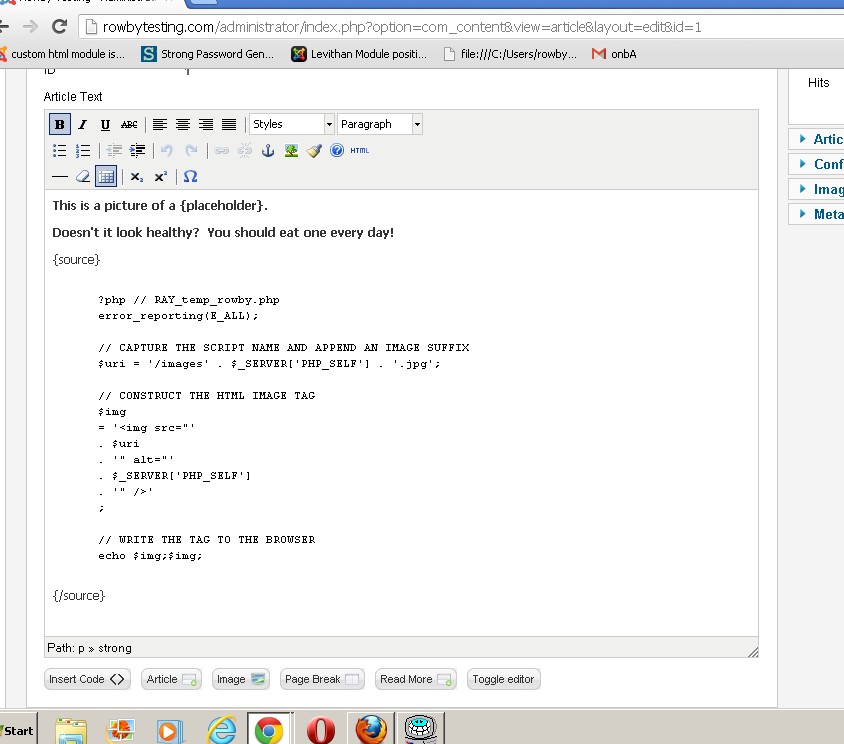Viewport: 844px width, 744px height.
Task: Click the editor resize handle corner
Action: (x=753, y=652)
